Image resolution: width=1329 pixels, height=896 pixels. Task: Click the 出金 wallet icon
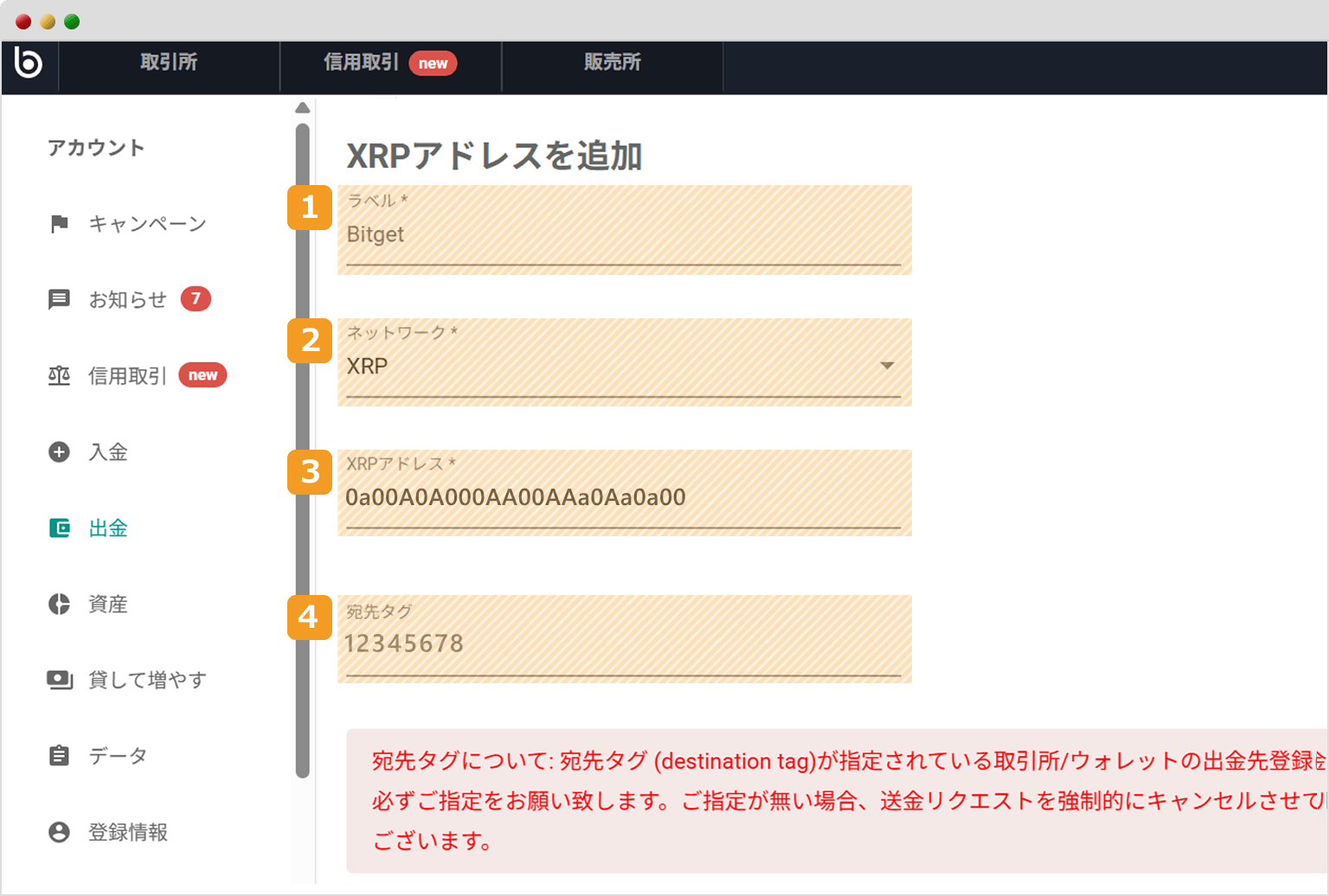pyautogui.click(x=58, y=528)
